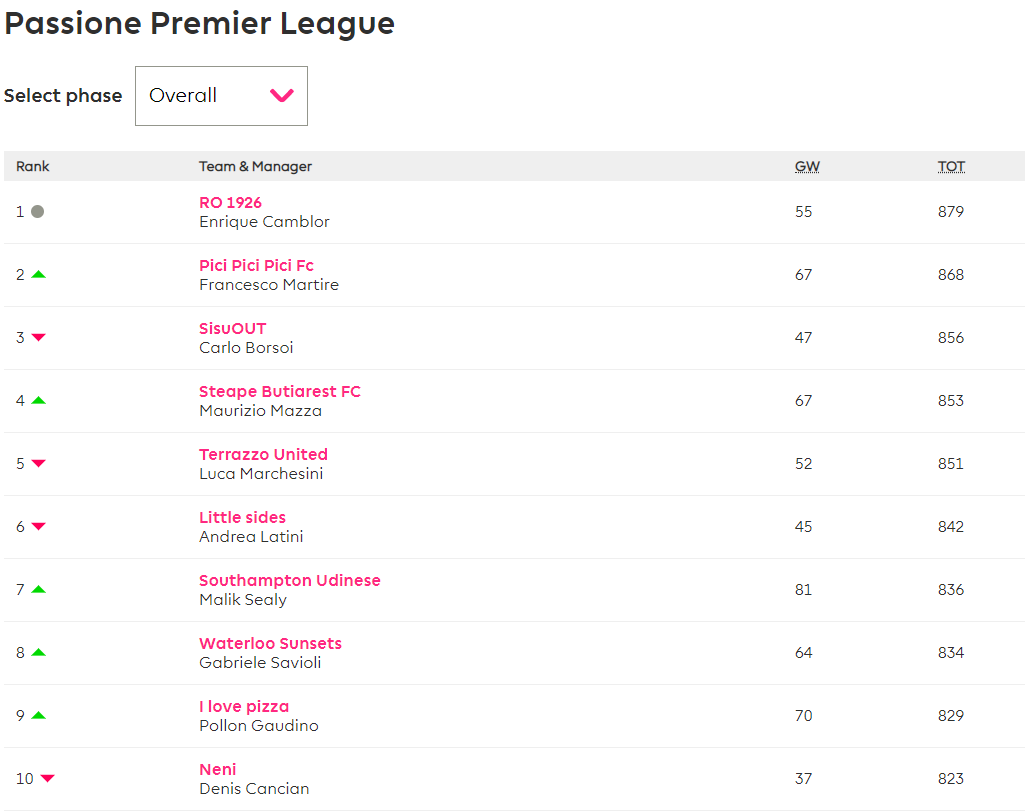The image size is (1025, 811).
Task: Open the RO 1926 team link
Action: point(230,203)
